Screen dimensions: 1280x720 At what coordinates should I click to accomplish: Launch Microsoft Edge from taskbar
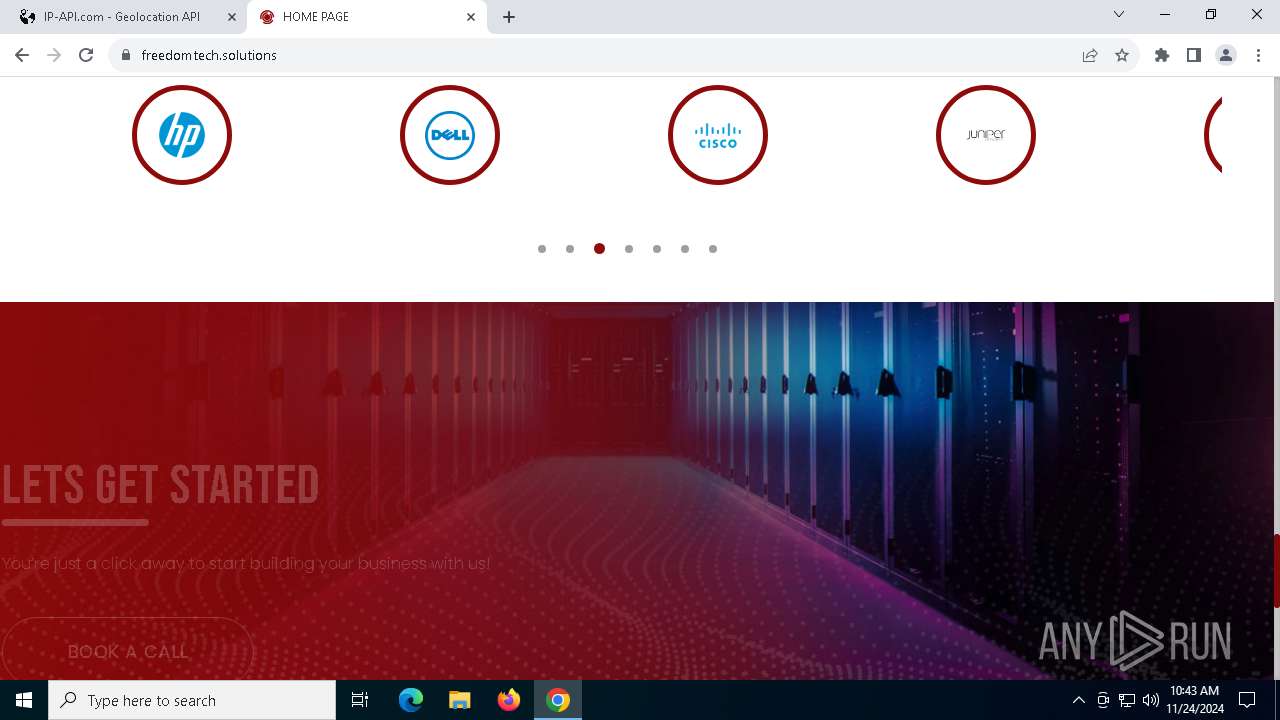[x=411, y=700]
